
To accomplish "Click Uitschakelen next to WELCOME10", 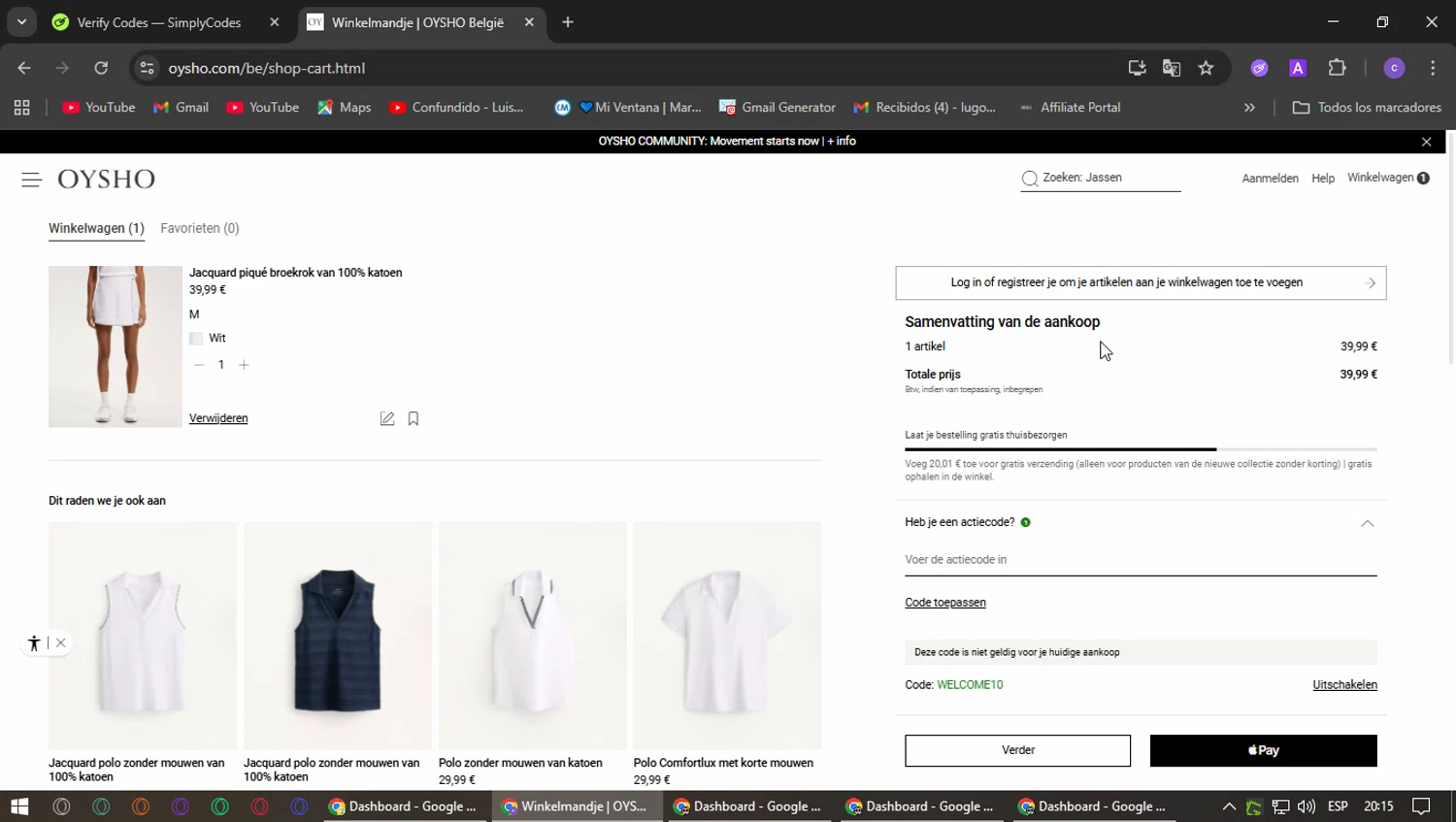I will tap(1344, 685).
